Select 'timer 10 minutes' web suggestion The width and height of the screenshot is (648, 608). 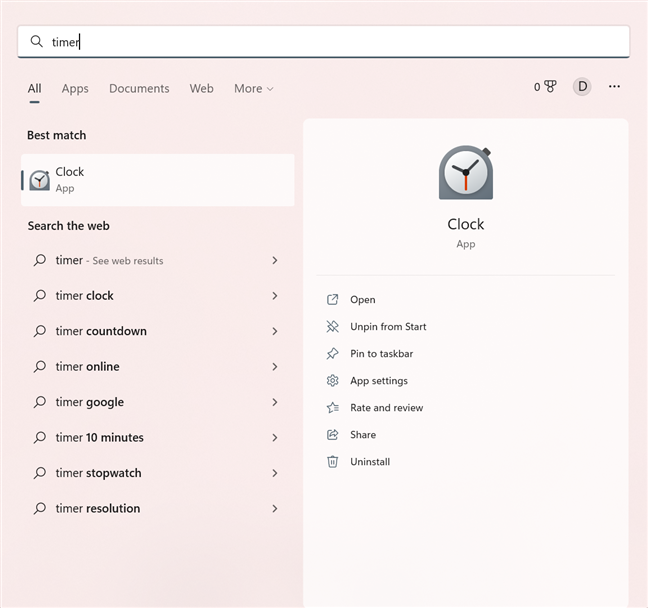pyautogui.click(x=158, y=438)
